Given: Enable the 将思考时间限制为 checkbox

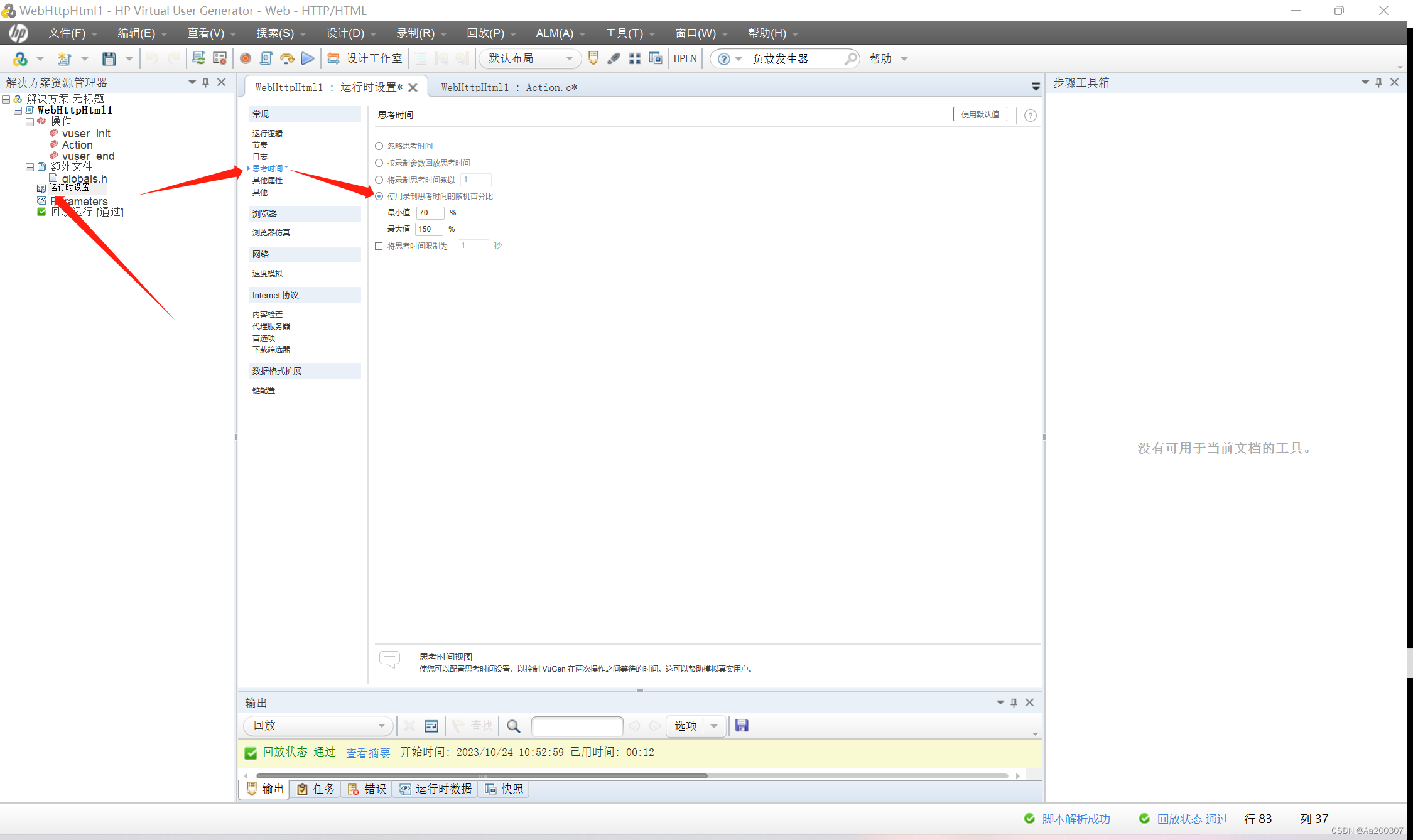Looking at the screenshot, I should 379,246.
